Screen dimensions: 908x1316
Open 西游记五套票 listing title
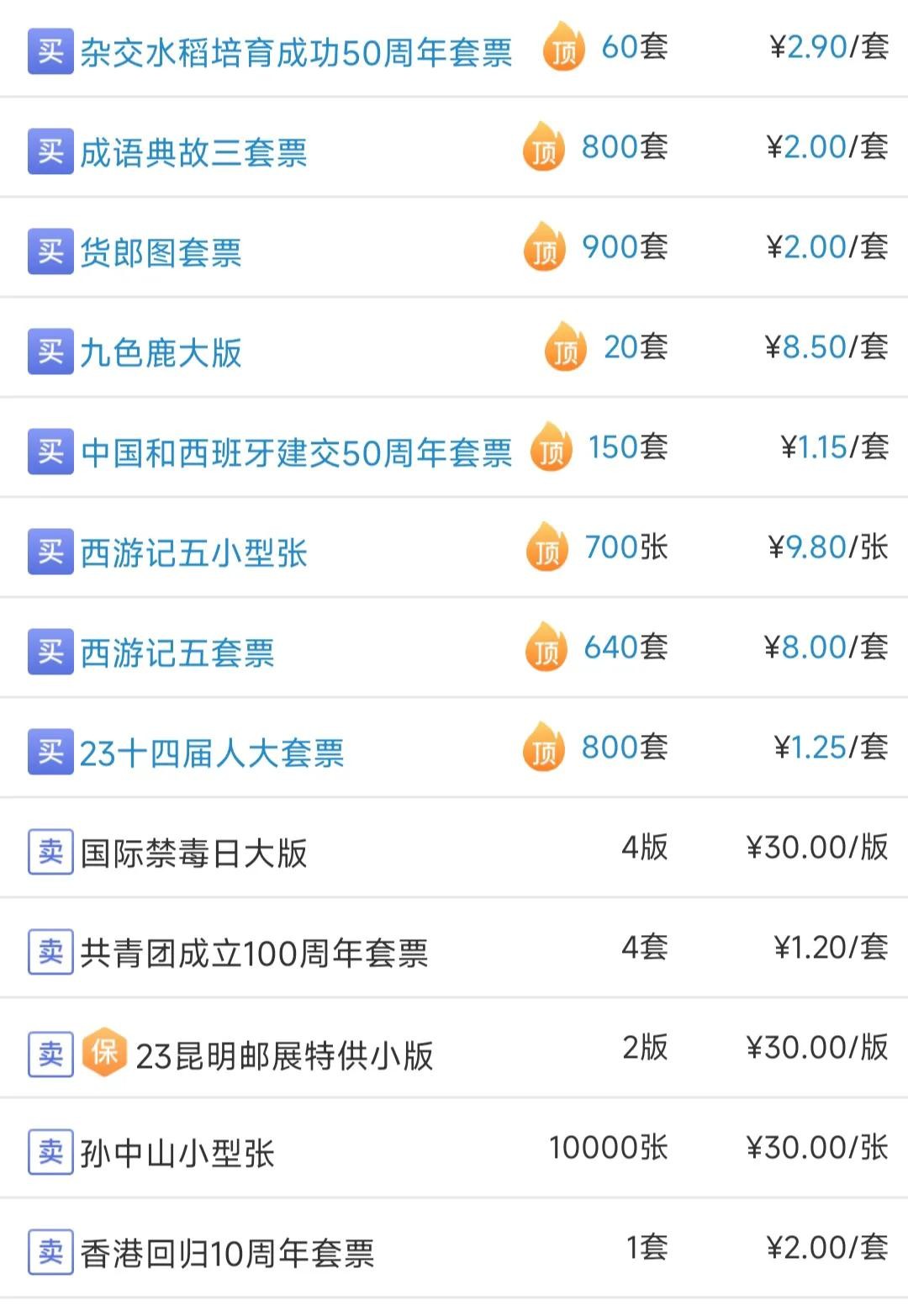coord(177,653)
